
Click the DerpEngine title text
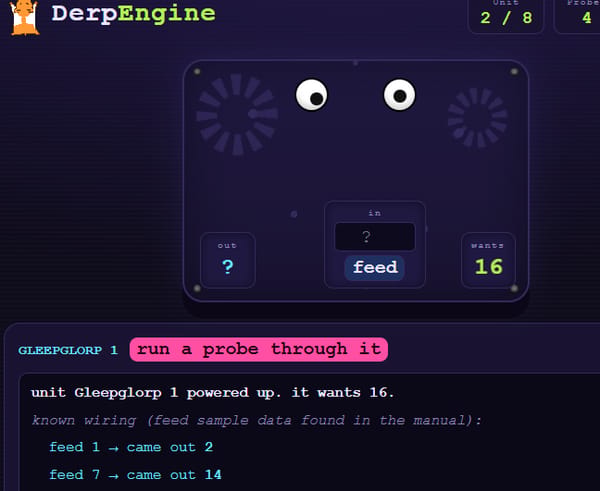134,14
